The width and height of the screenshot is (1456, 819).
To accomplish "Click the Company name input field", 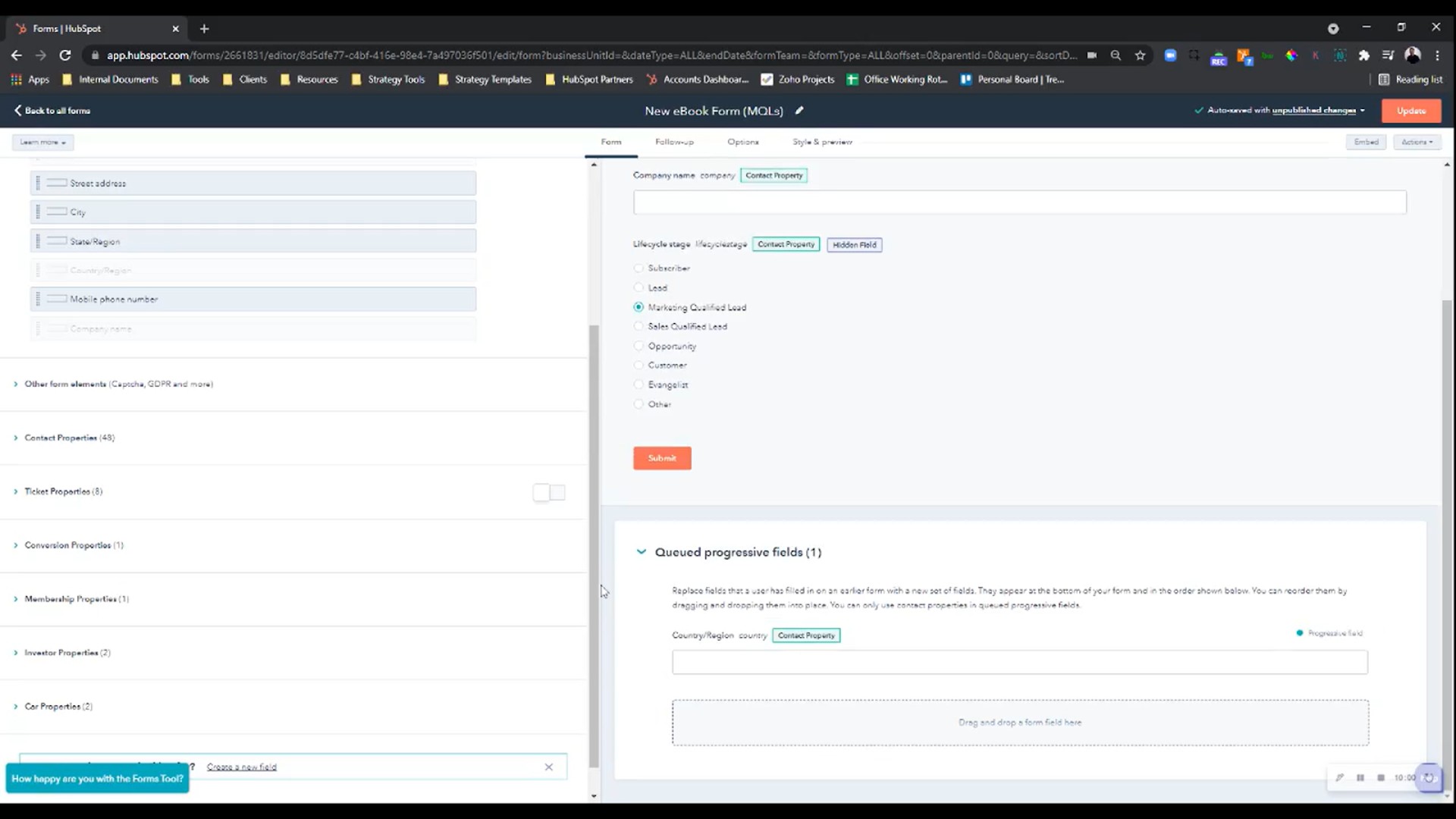I will click(1019, 202).
